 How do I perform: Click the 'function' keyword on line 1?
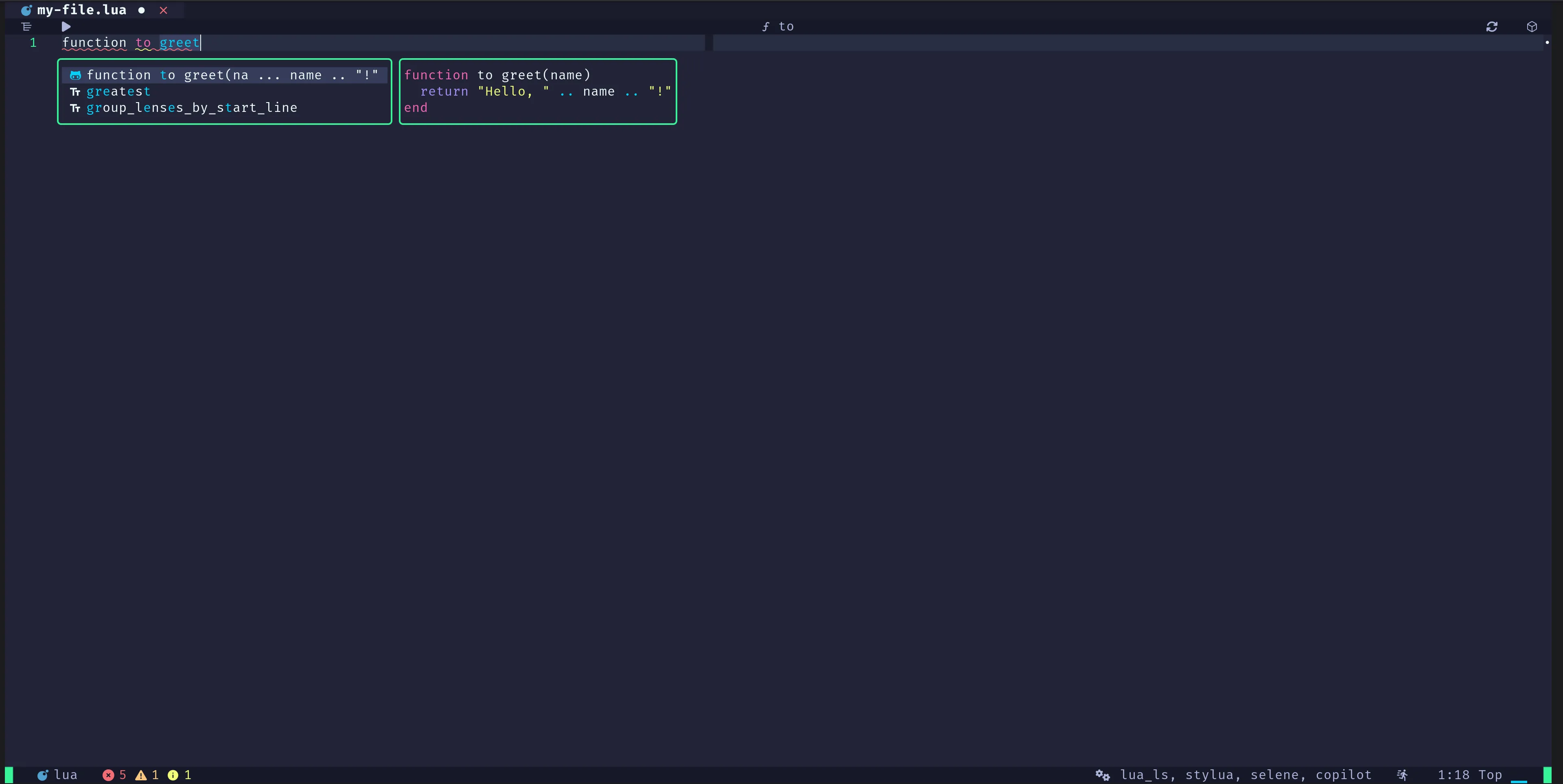pos(95,43)
